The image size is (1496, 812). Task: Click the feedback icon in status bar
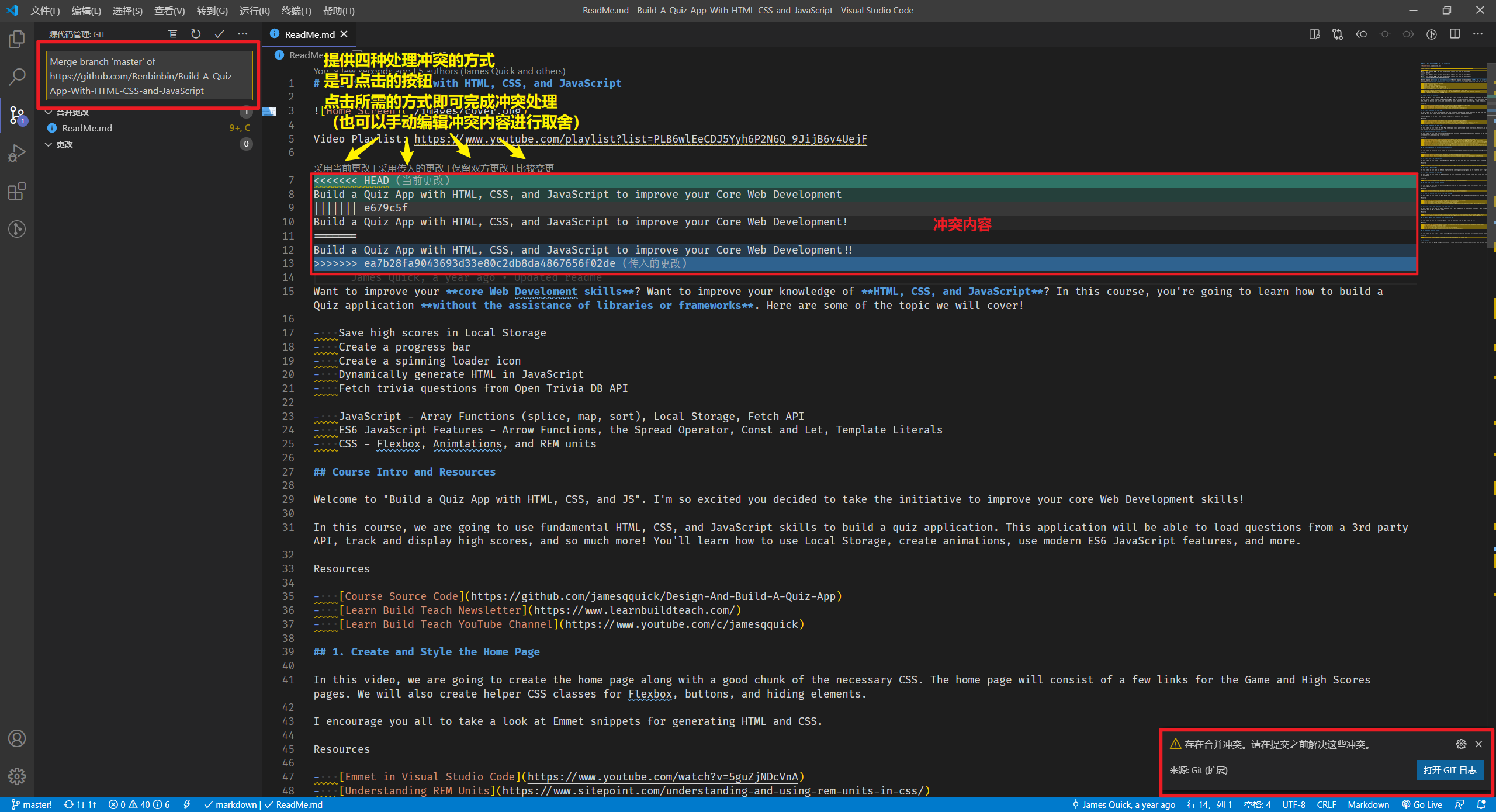(x=1459, y=804)
